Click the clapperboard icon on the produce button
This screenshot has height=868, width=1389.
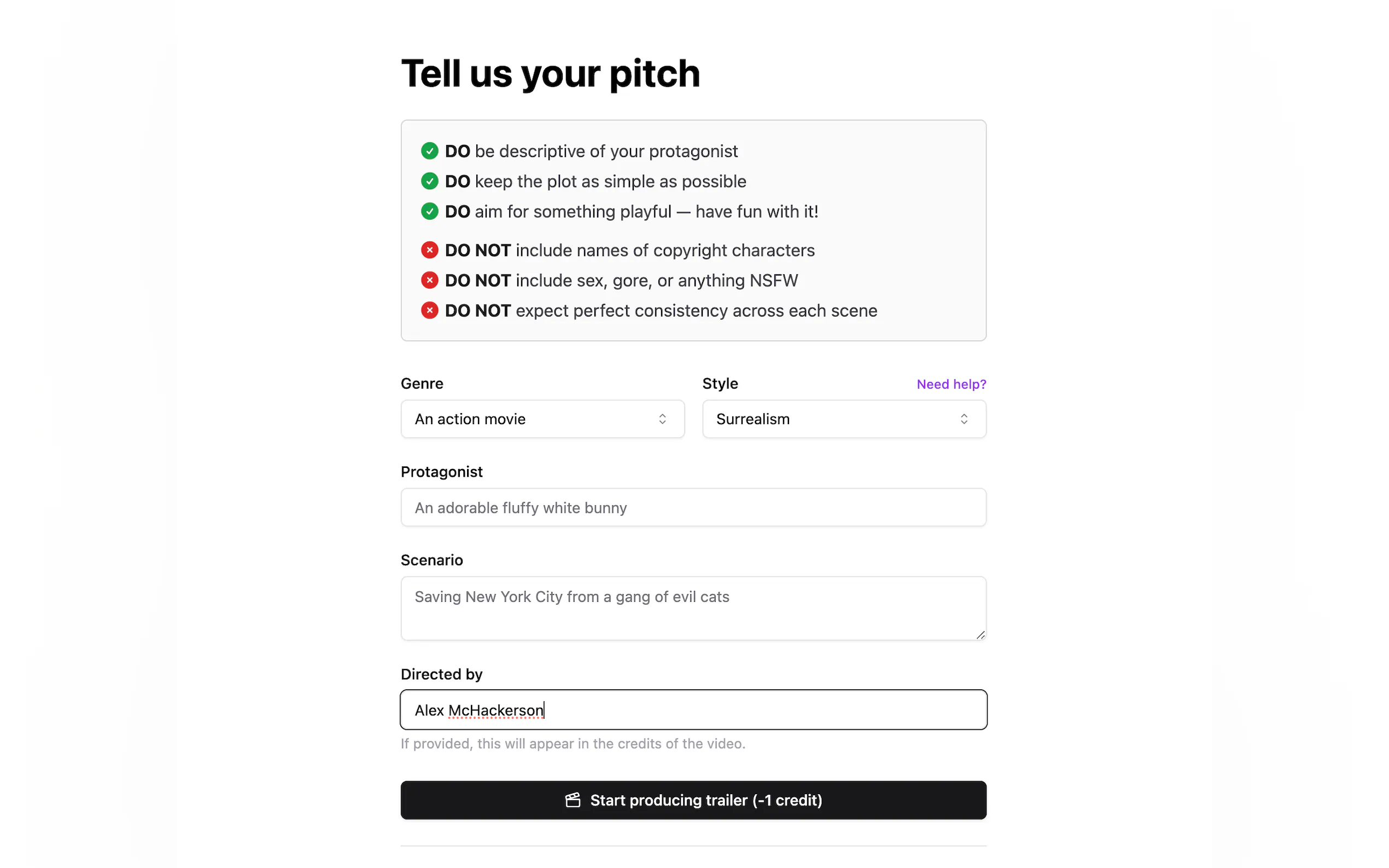573,800
